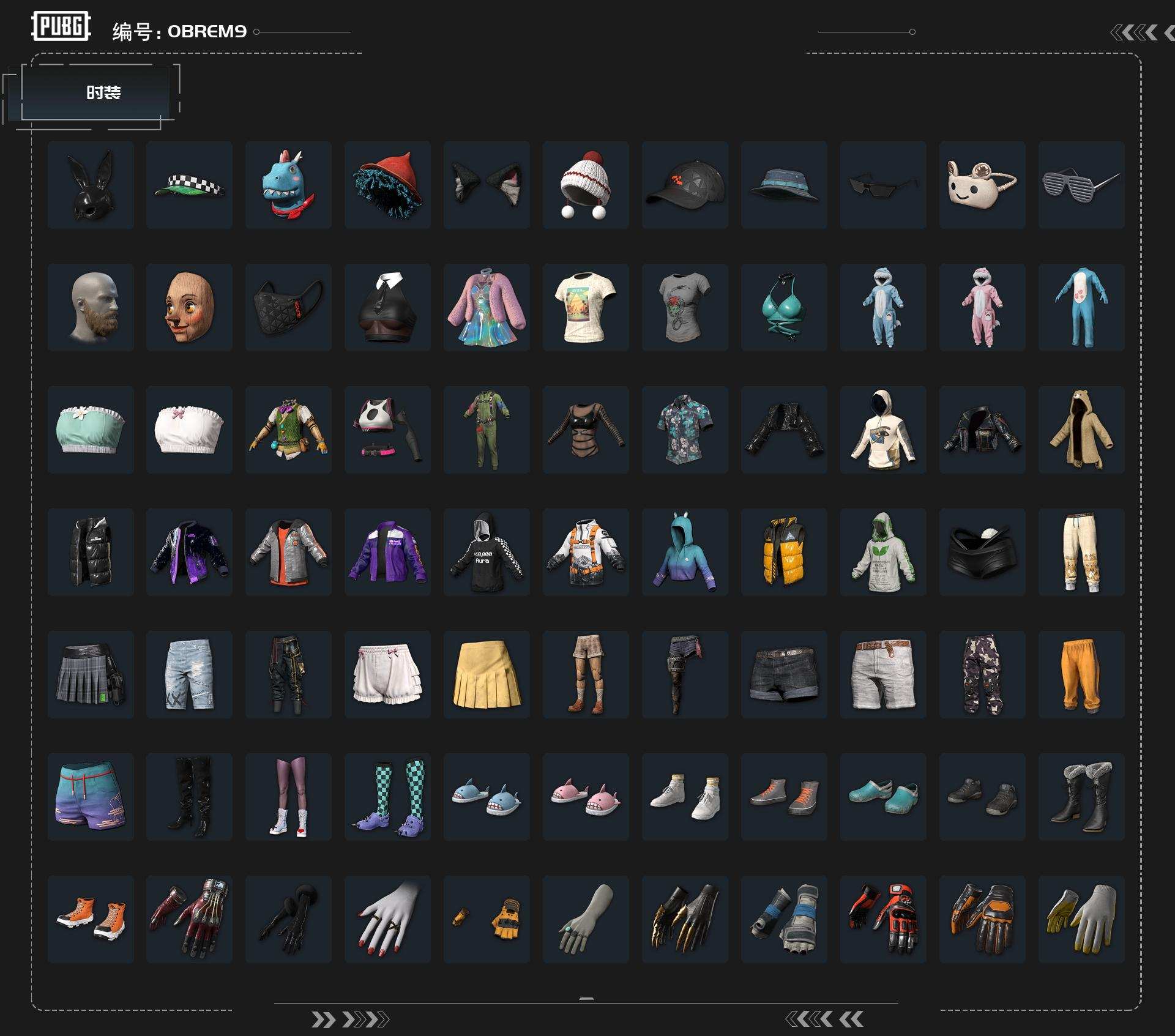Screen dimensions: 1175x1036
Task: Select the checkered green visor
Action: tap(189, 185)
